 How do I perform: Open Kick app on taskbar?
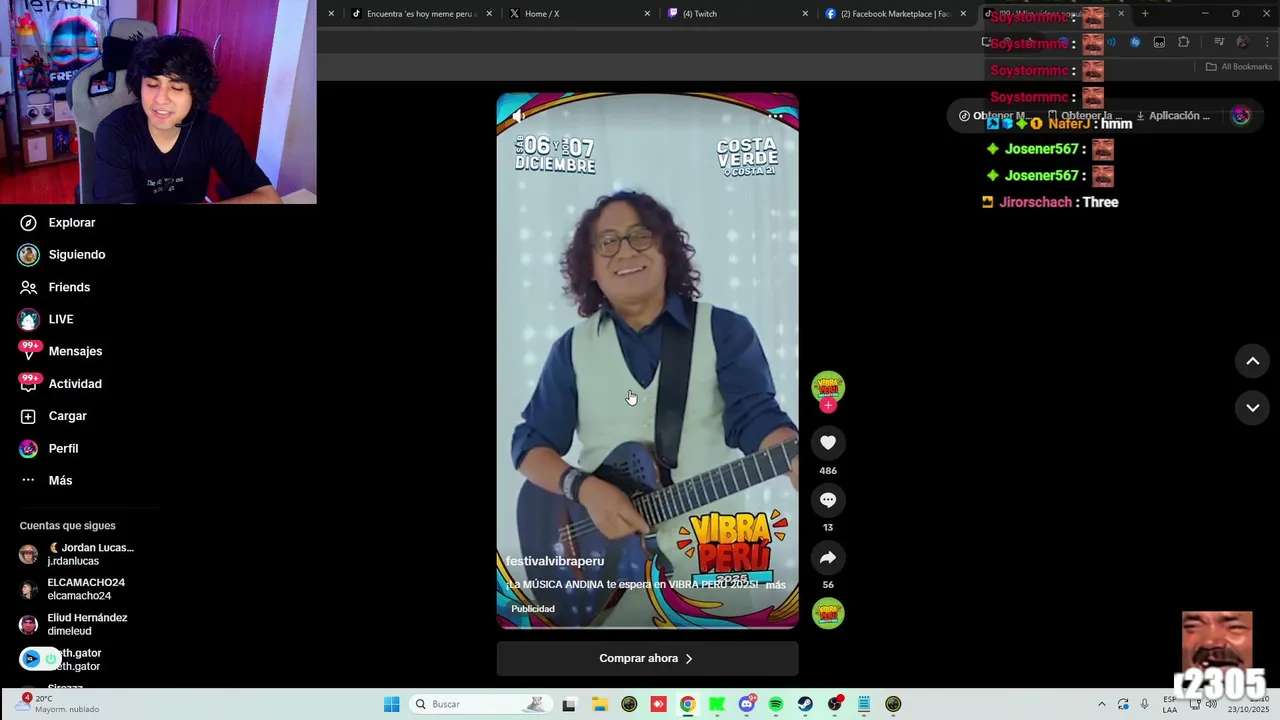coord(717,704)
